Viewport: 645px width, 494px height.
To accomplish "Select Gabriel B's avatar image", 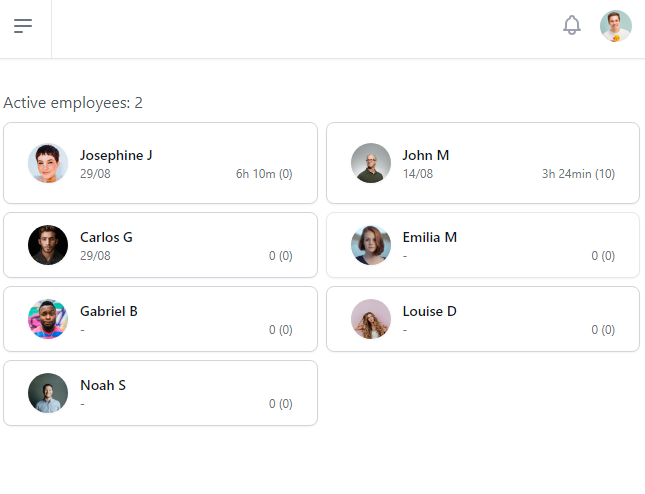I will coord(48,319).
